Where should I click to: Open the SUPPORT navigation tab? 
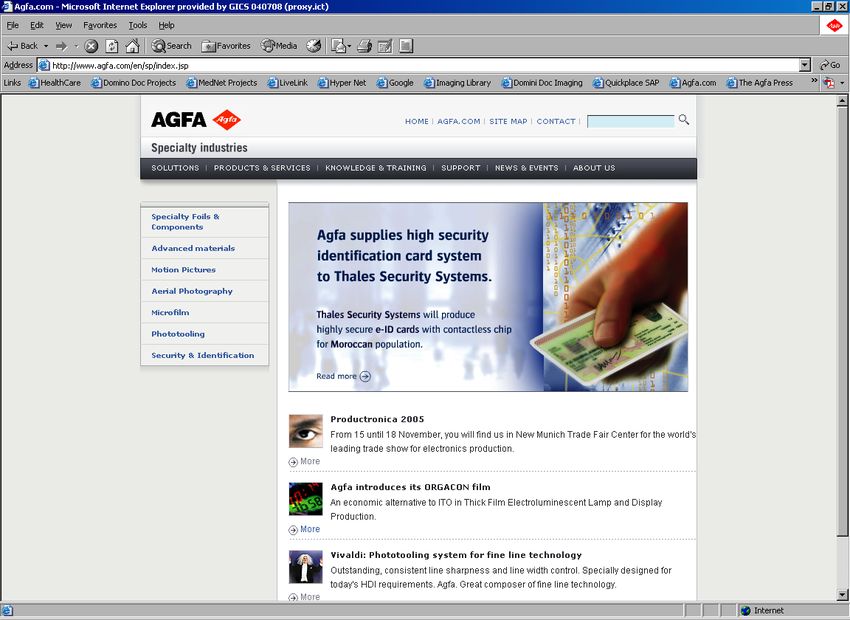(x=461, y=168)
